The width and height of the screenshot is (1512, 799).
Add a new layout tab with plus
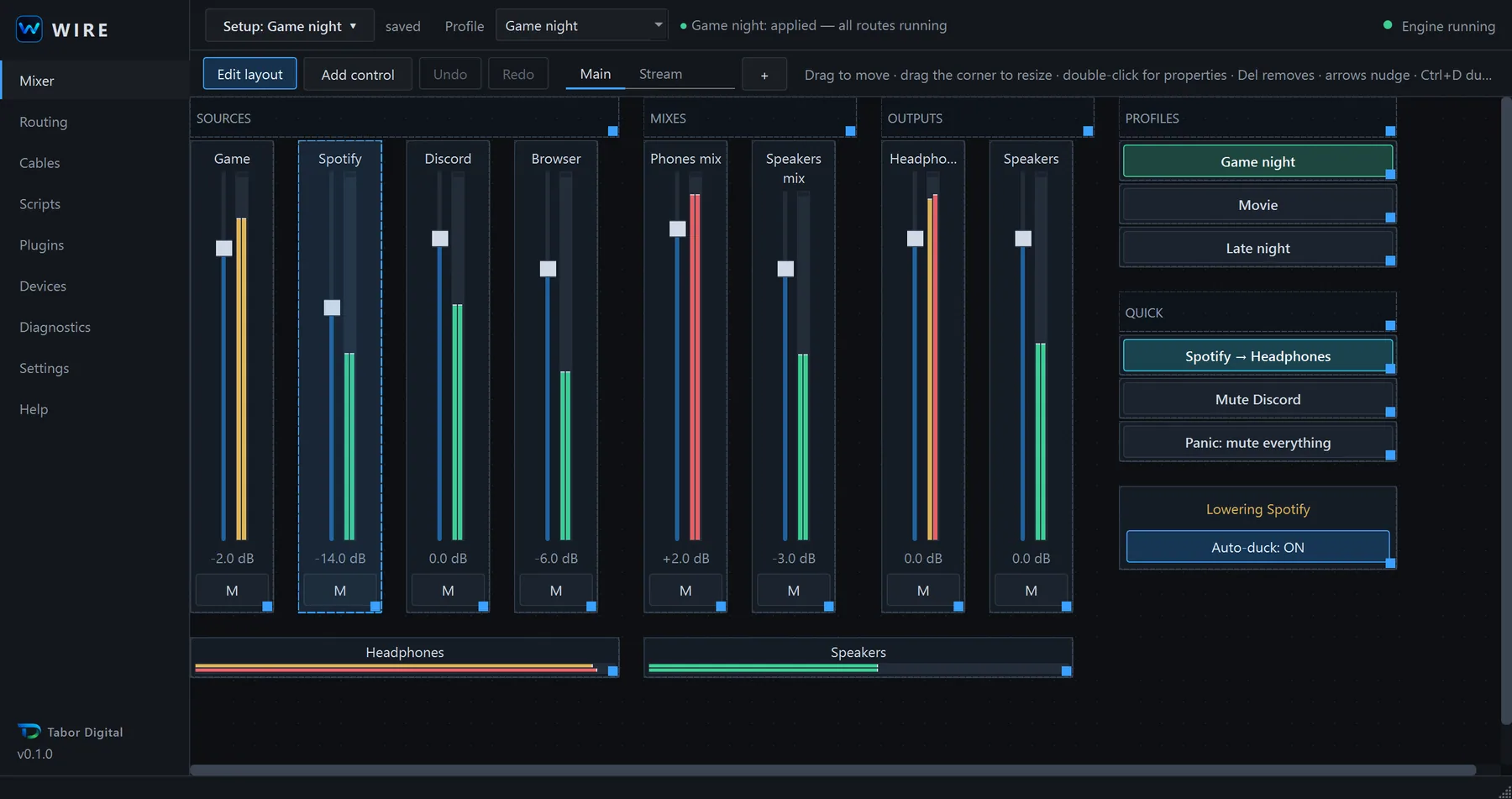pos(764,75)
